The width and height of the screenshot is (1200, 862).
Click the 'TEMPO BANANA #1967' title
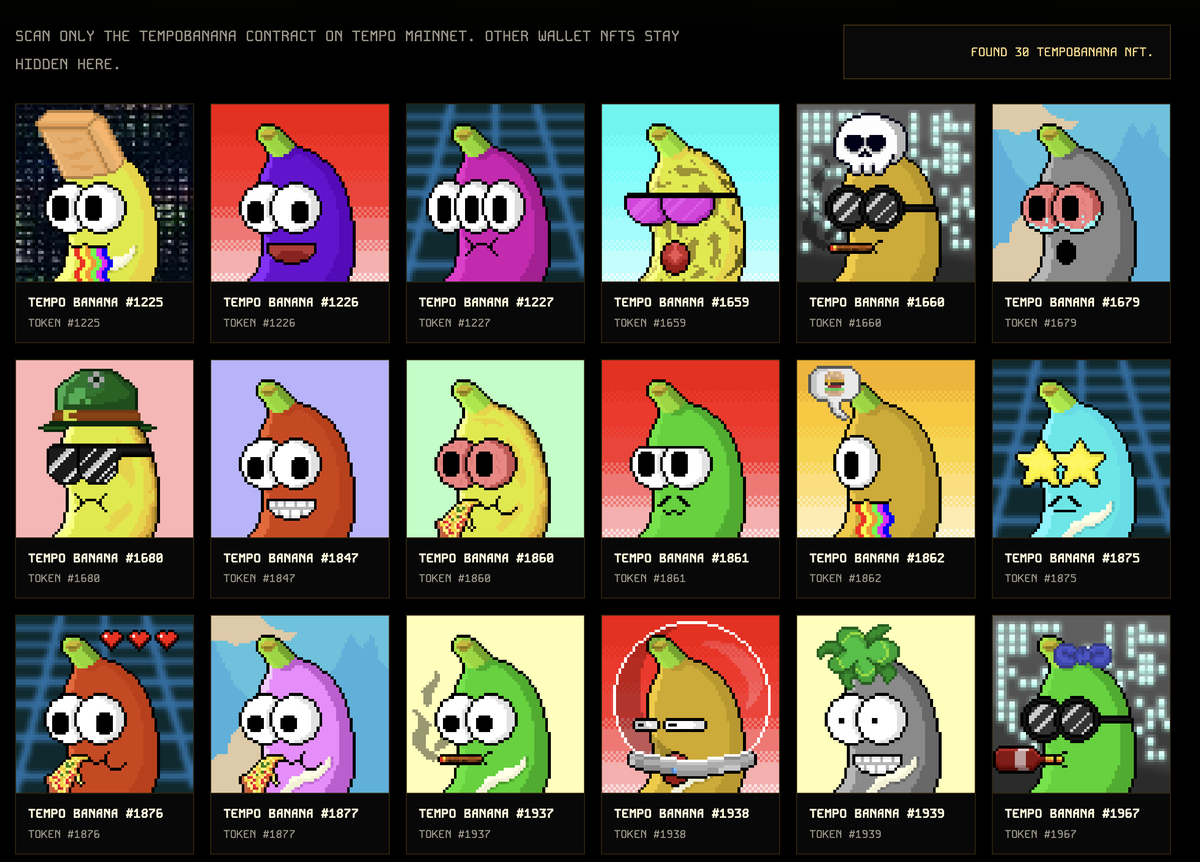pos(1072,814)
